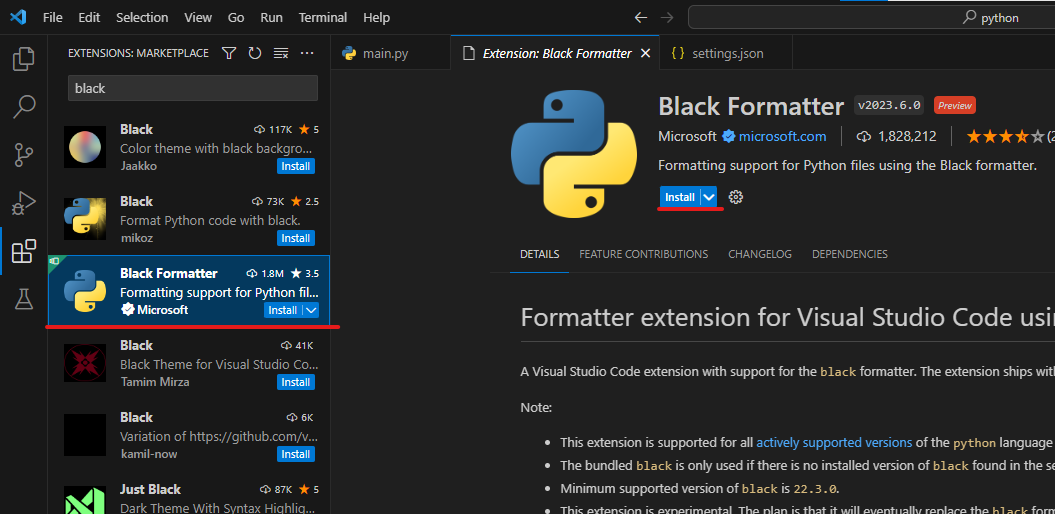Open the actively supported versions link
The width and height of the screenshot is (1055, 514).
[834, 443]
